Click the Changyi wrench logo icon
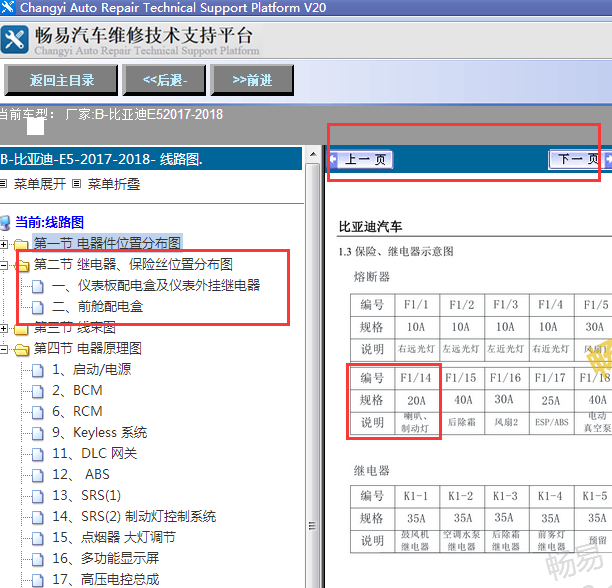 click(x=14, y=39)
